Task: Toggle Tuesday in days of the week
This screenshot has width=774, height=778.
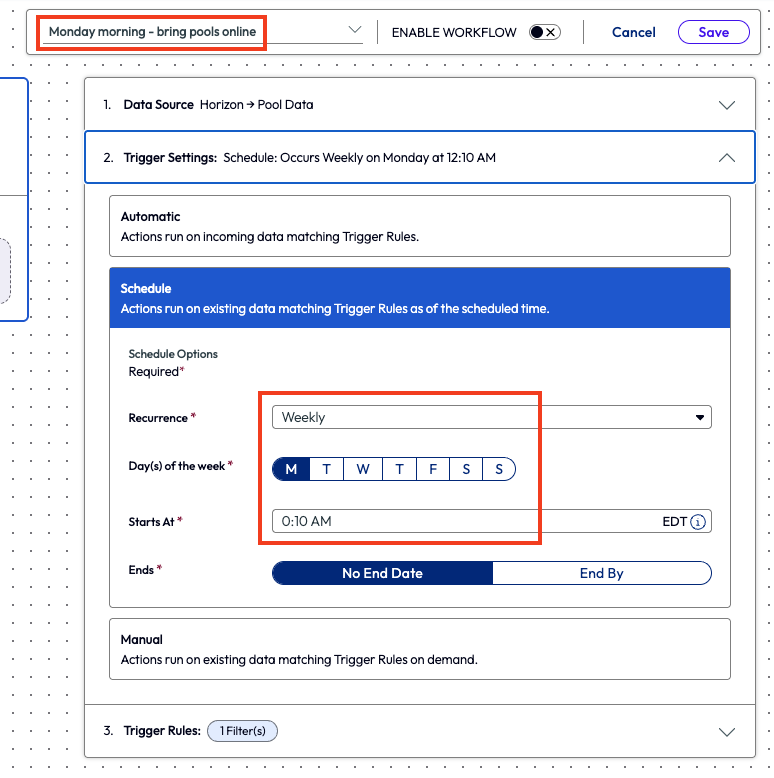Action: coord(326,469)
